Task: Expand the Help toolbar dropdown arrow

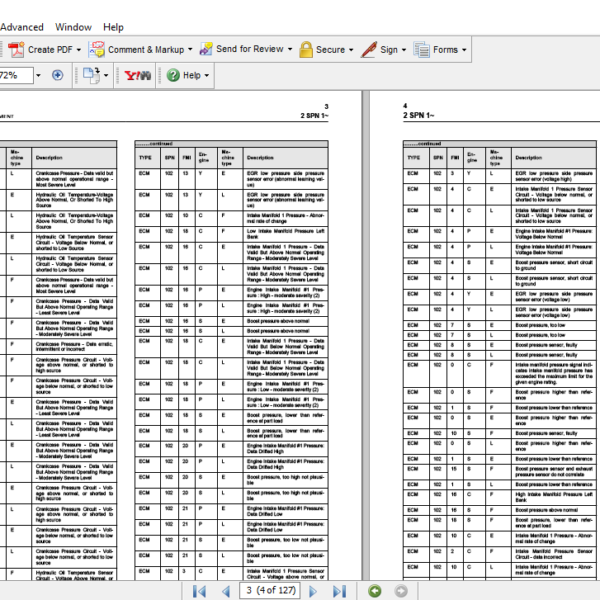Action: click(x=207, y=75)
